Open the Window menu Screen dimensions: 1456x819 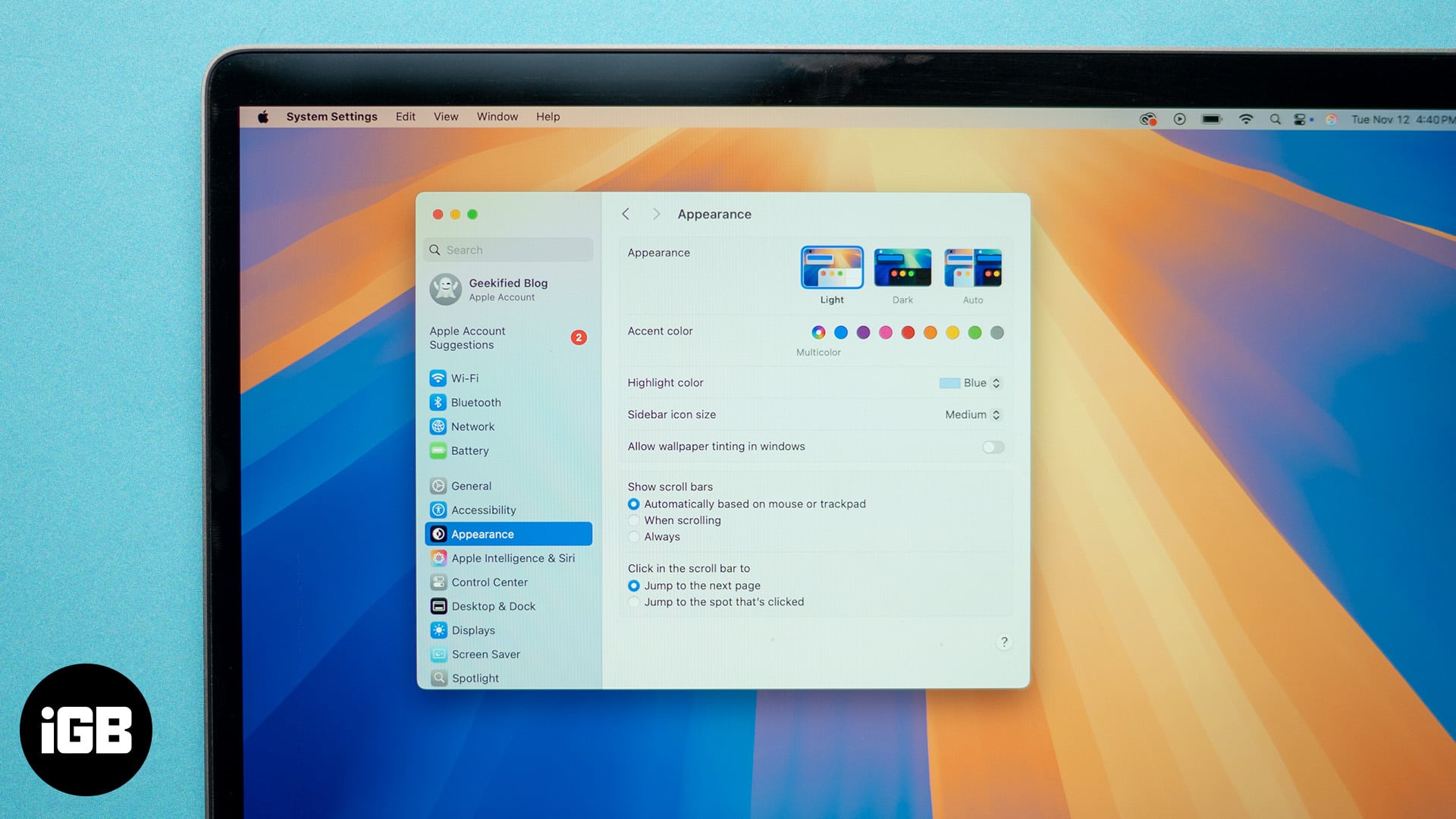pyautogui.click(x=497, y=116)
